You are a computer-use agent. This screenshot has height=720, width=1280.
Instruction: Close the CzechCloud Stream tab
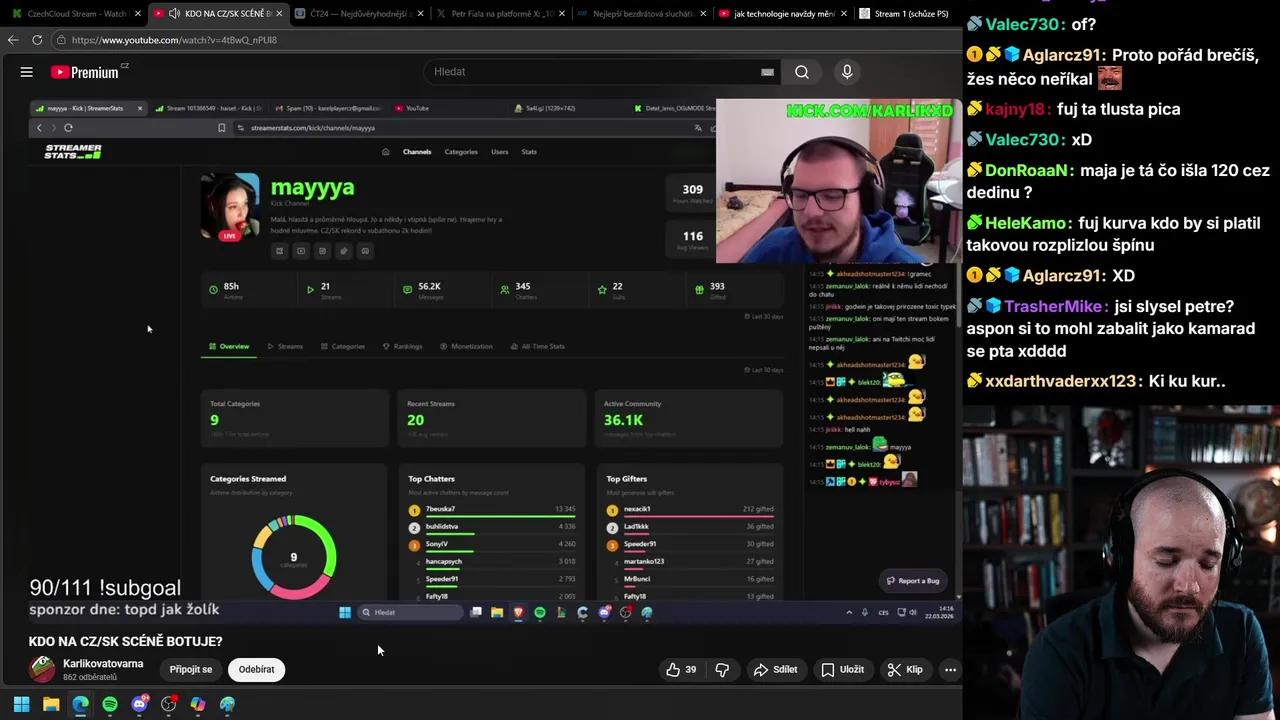(136, 14)
